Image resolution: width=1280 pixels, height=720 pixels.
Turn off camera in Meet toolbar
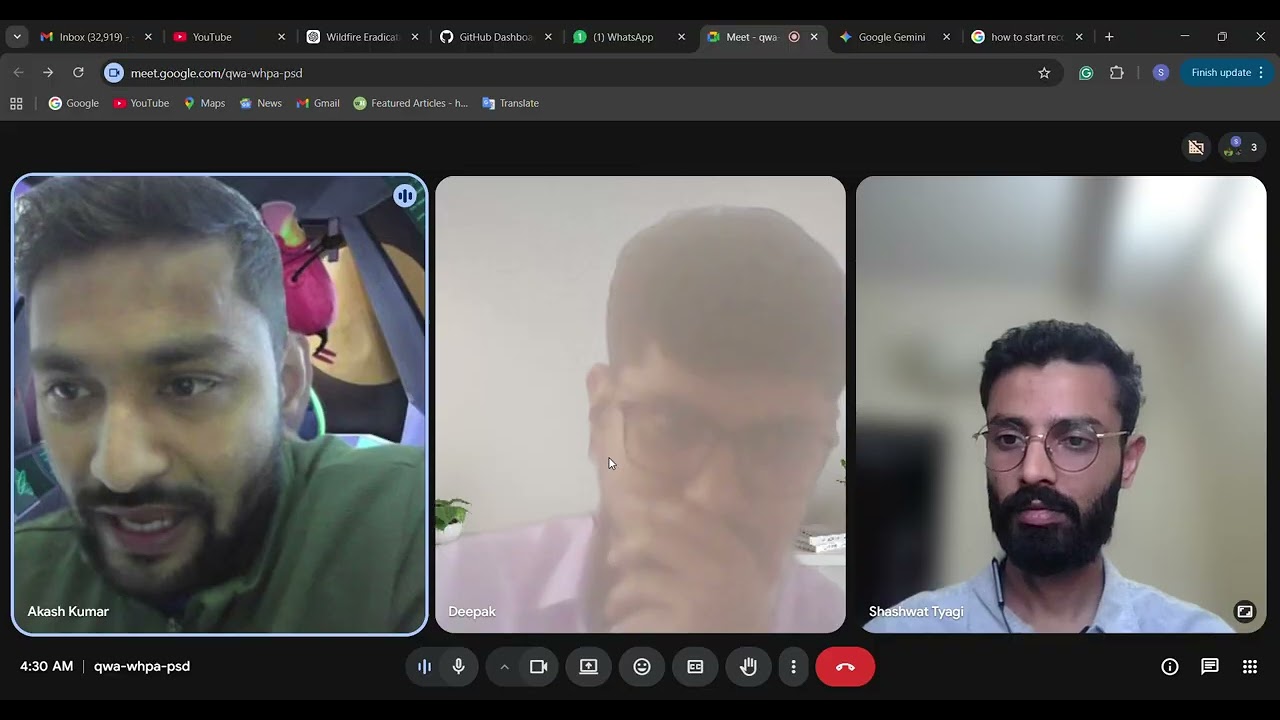(x=539, y=667)
